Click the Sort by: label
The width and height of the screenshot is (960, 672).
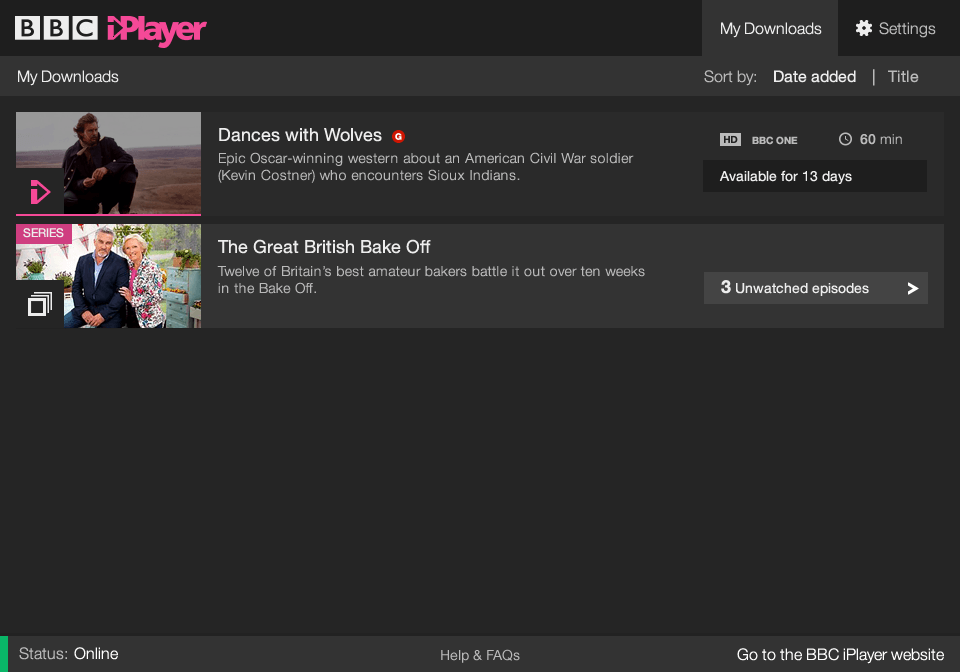730,77
